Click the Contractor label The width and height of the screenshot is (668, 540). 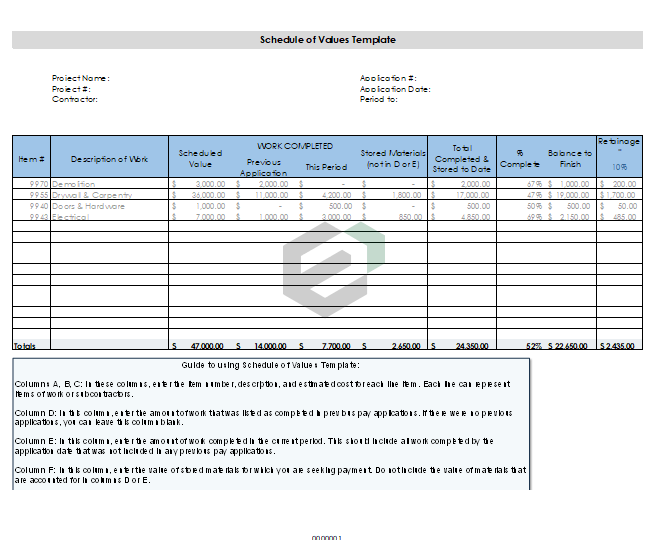(x=74, y=99)
